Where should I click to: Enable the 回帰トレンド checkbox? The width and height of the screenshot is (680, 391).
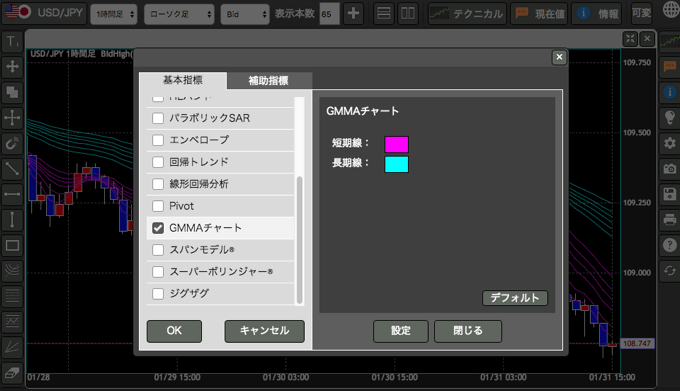pos(158,162)
